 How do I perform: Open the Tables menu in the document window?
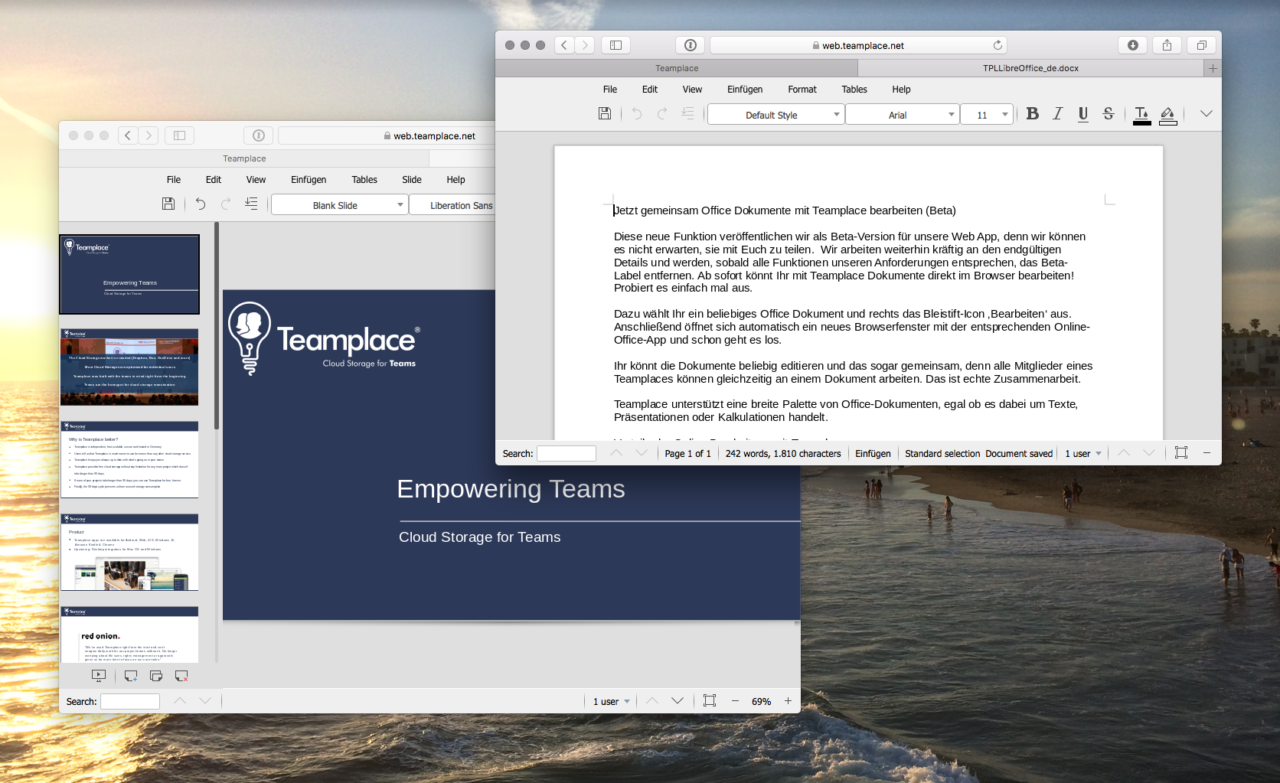click(x=854, y=89)
